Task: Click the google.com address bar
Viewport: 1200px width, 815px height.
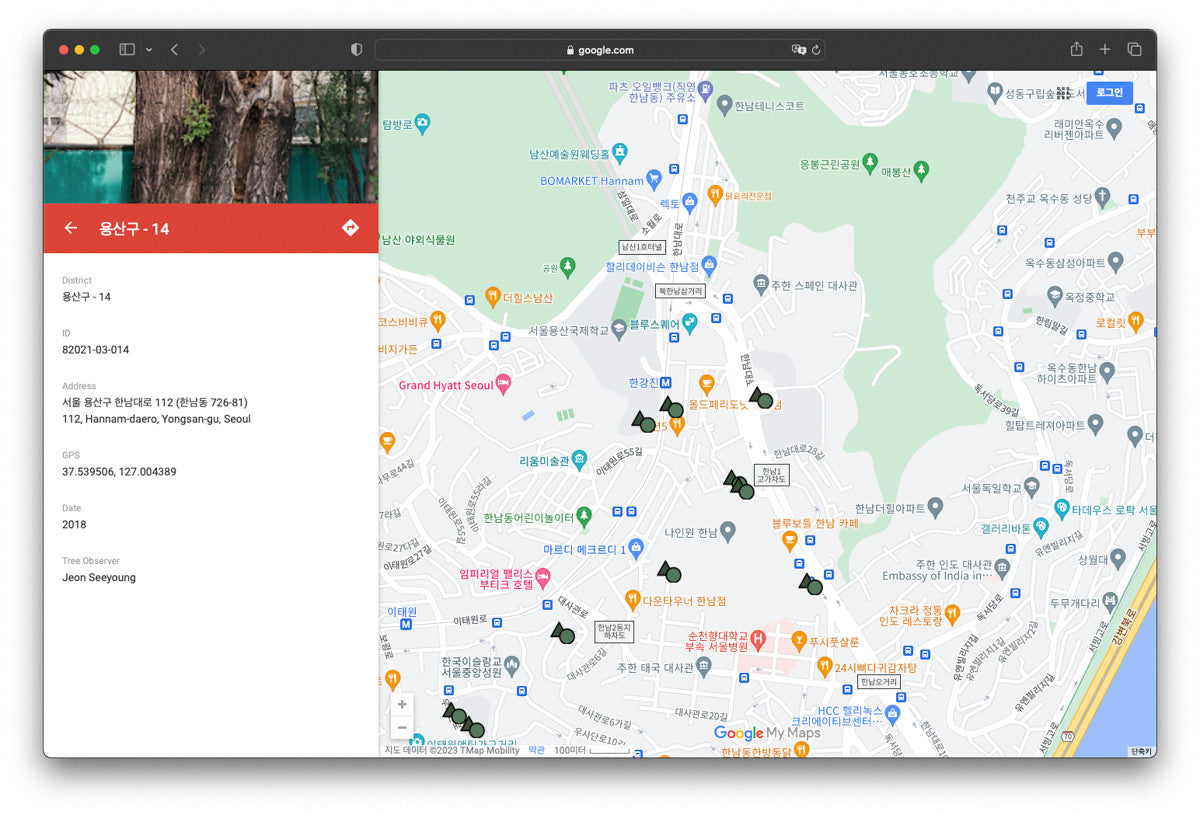Action: 600,50
